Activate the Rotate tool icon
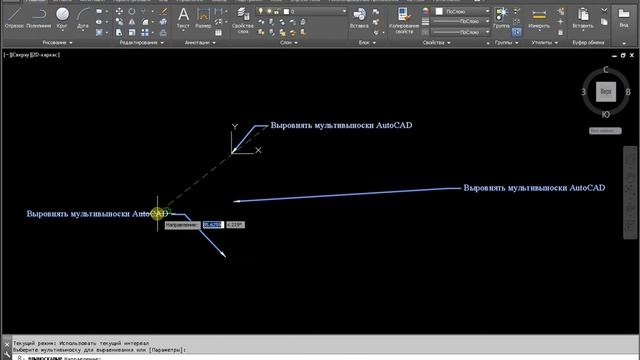The width and height of the screenshot is (640, 360). [x=132, y=11]
